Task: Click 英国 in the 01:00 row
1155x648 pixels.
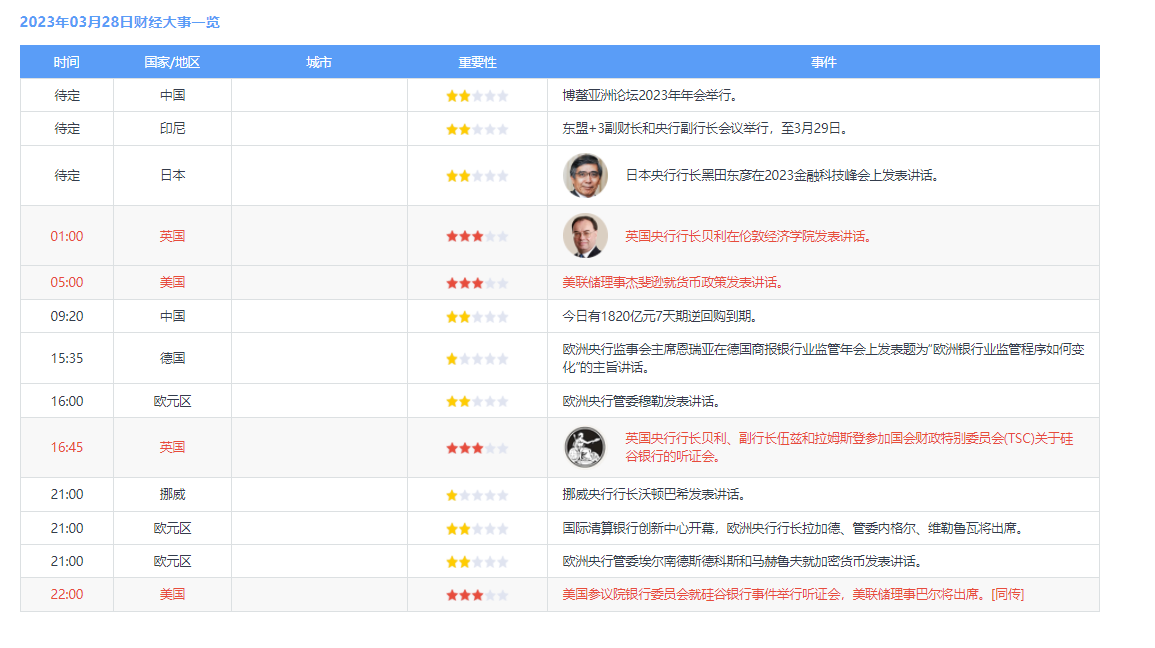Action: click(x=172, y=236)
